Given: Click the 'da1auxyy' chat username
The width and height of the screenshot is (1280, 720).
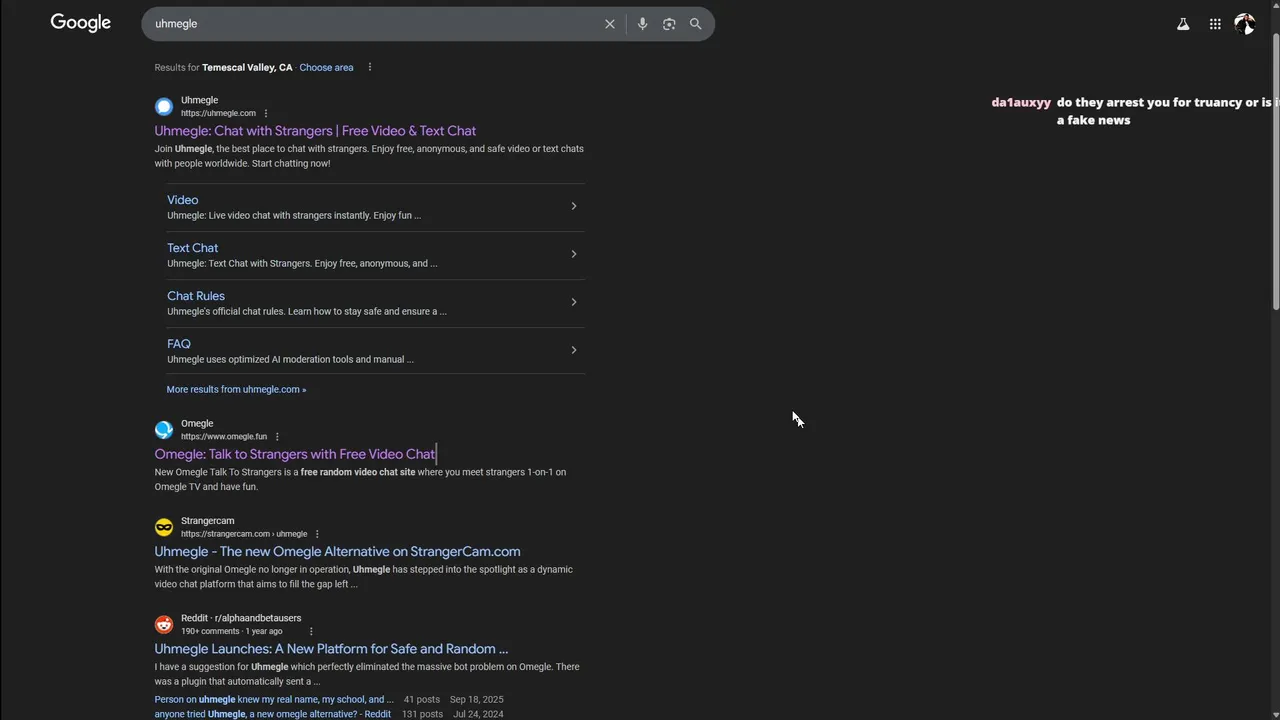Looking at the screenshot, I should click(1021, 102).
